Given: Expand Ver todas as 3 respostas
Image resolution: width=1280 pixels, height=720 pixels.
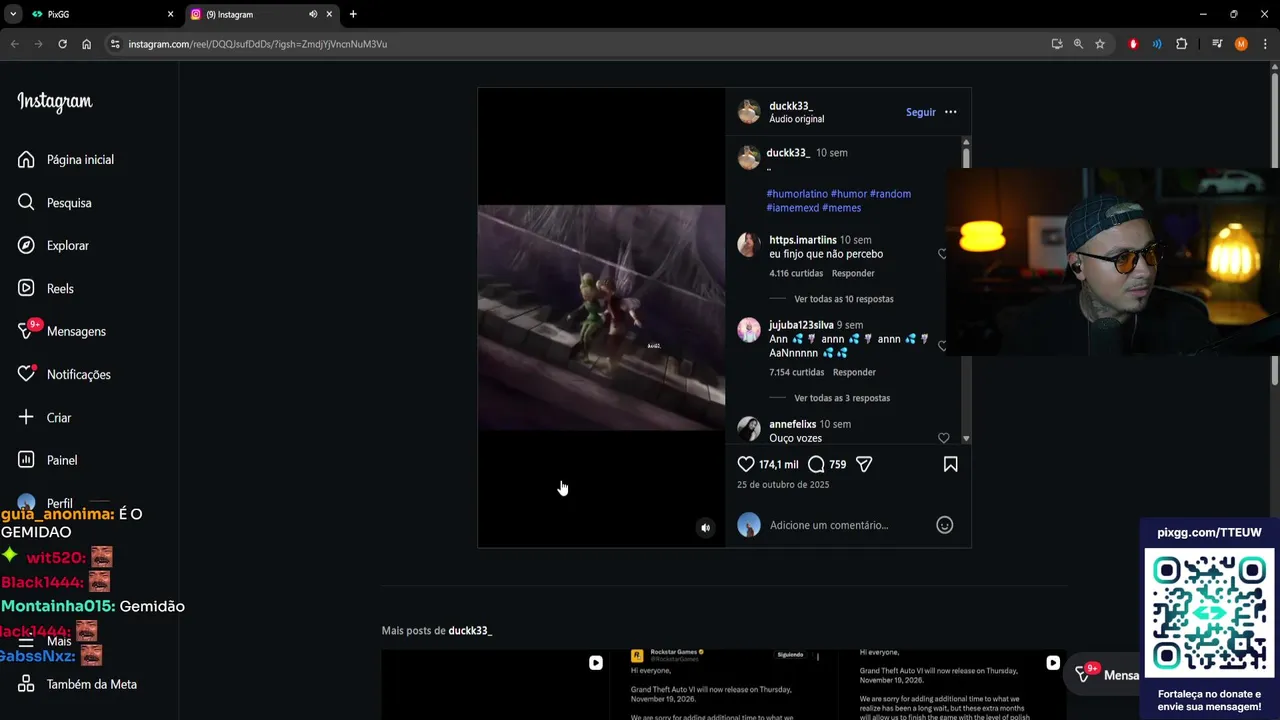Looking at the screenshot, I should (x=842, y=398).
